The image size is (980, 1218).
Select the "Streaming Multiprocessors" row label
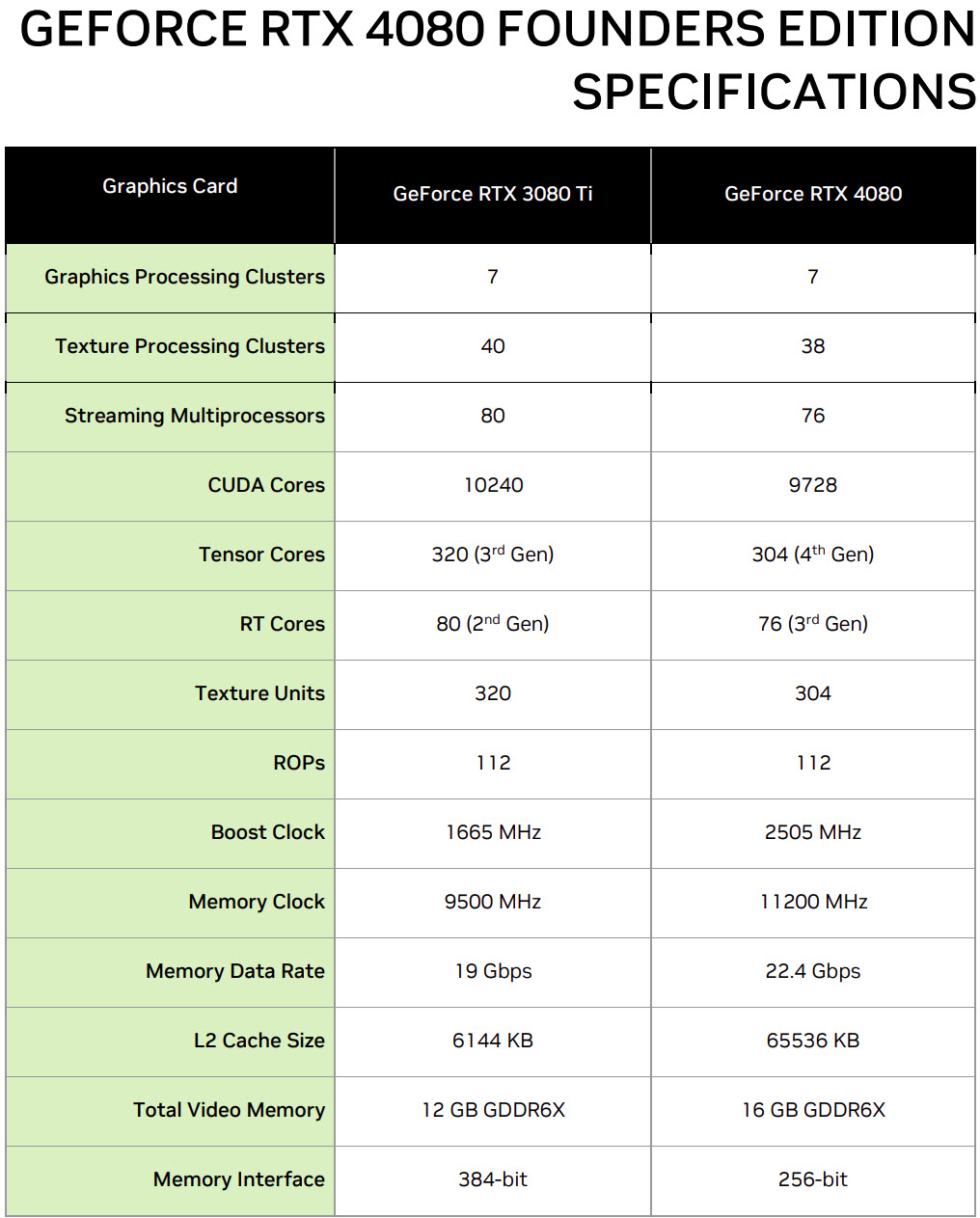(195, 416)
